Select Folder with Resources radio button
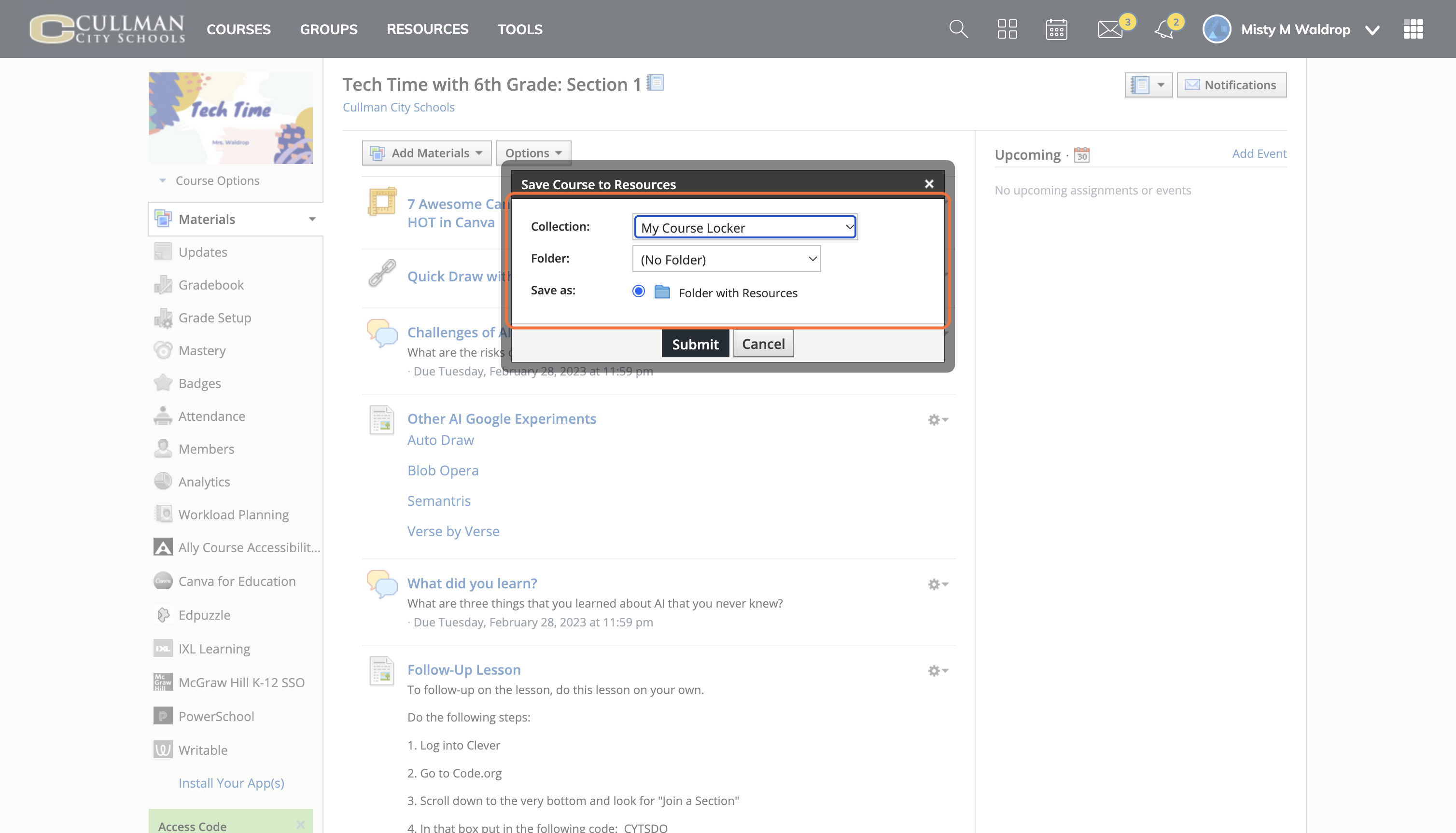1456x833 pixels. 639,291
